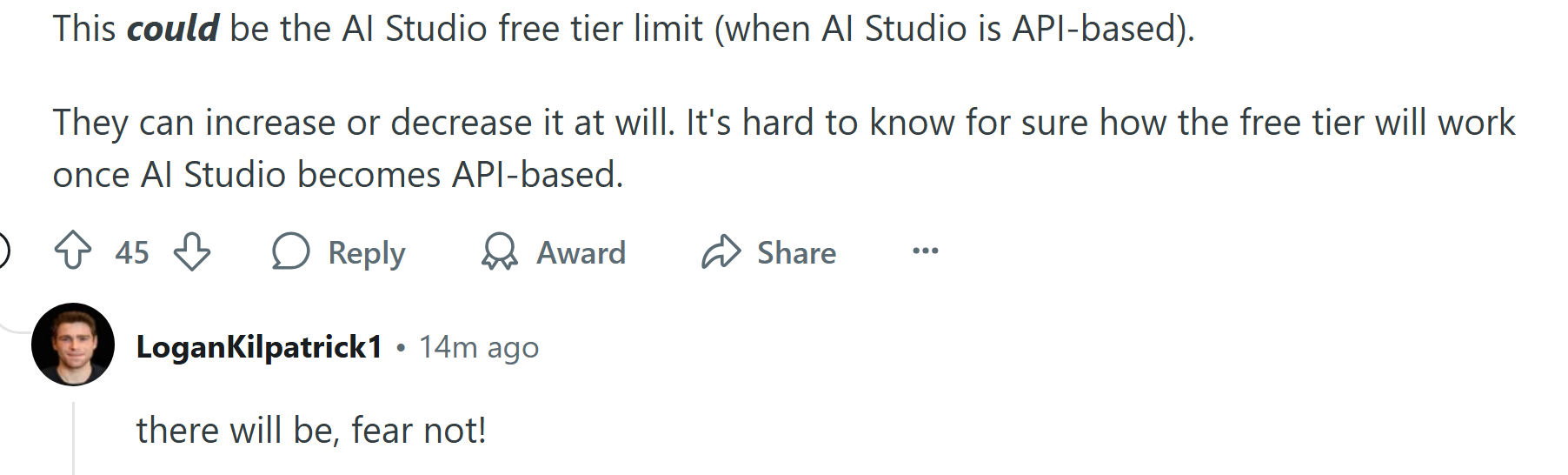
Task: Open LoganKilpatrick1's profile avatar
Action: (x=73, y=345)
